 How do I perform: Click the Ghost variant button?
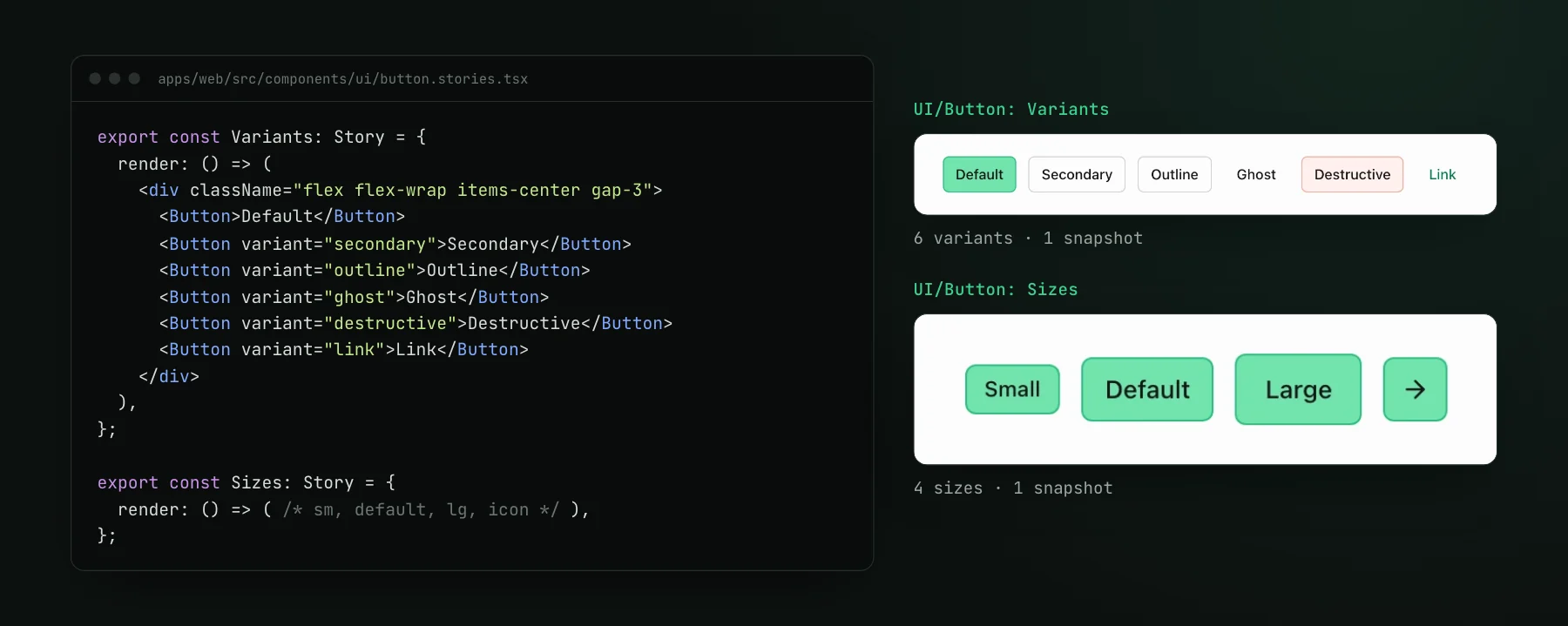coord(1256,174)
